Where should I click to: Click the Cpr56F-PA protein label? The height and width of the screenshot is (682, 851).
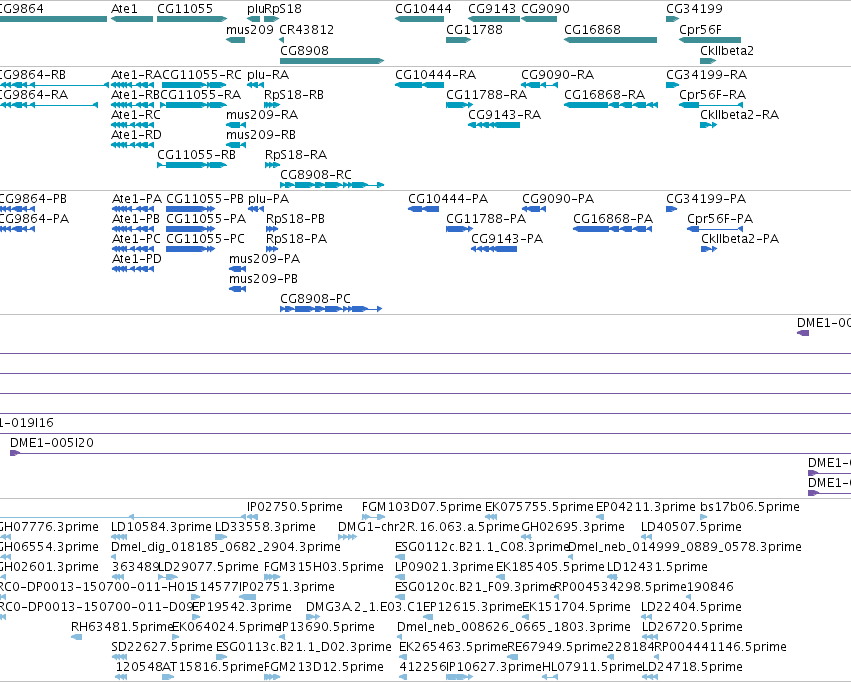pyautogui.click(x=720, y=219)
